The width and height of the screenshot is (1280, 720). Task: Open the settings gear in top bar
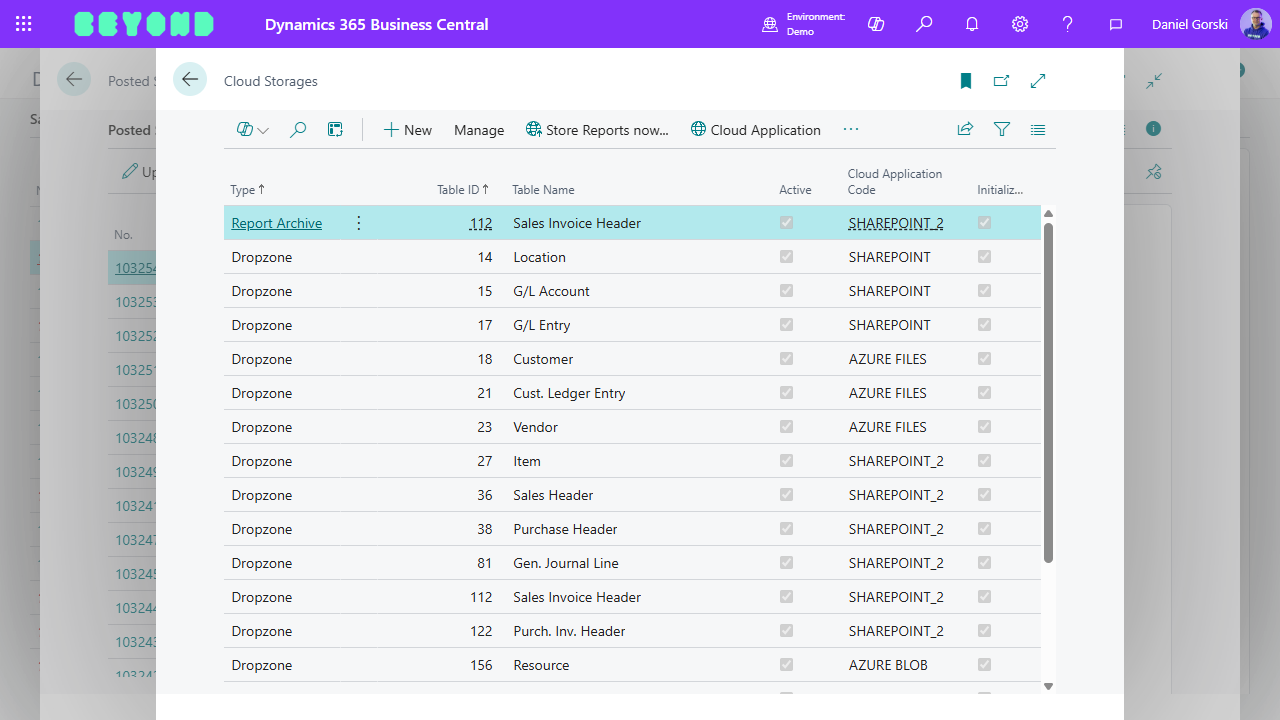pyautogui.click(x=1020, y=24)
